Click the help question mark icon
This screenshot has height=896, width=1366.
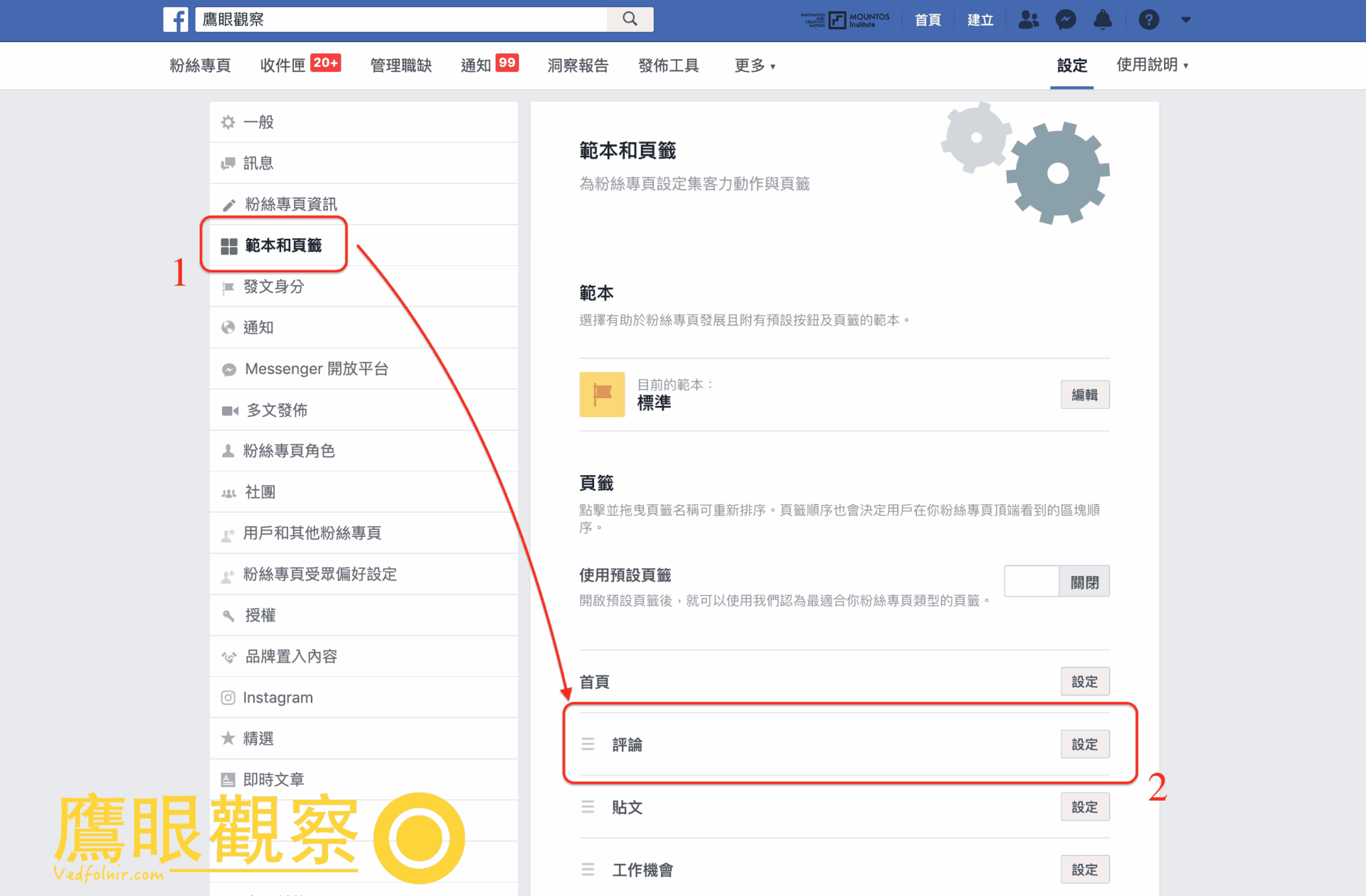(1148, 19)
